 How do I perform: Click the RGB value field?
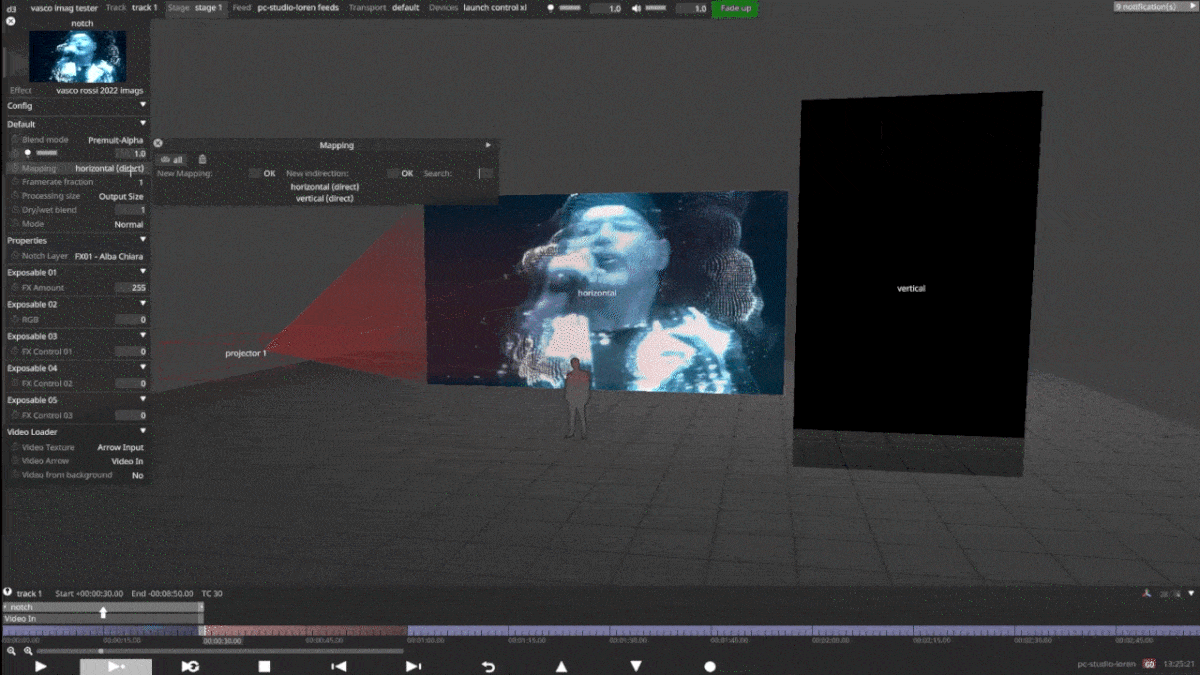point(130,320)
